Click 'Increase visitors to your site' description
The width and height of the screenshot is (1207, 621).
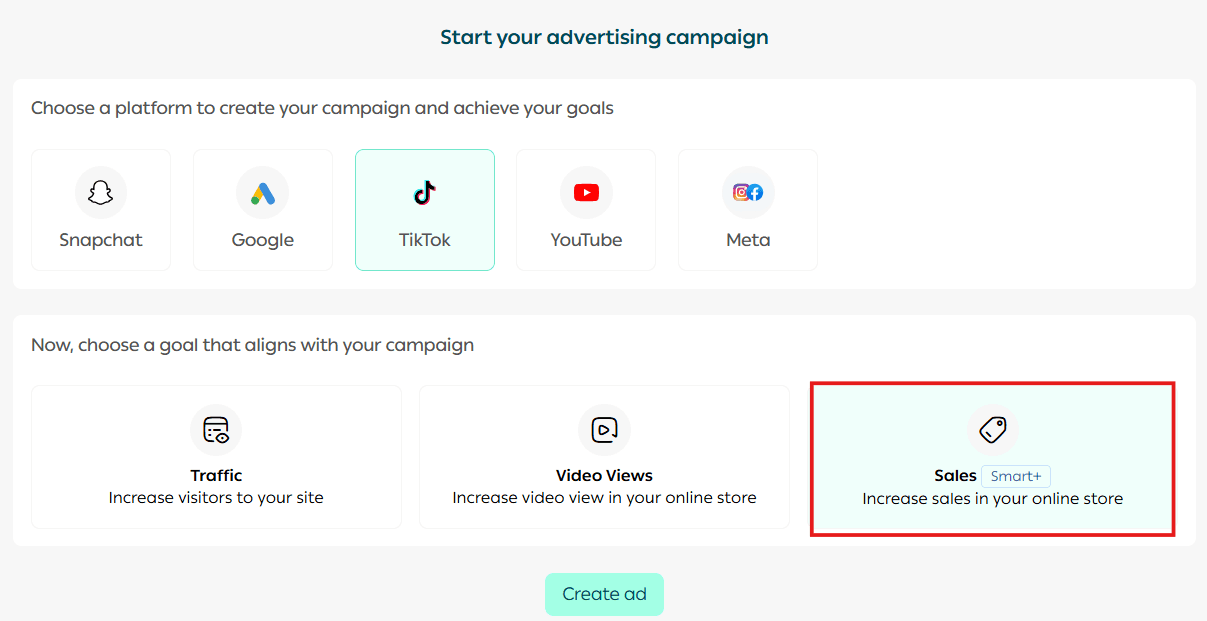(x=216, y=498)
